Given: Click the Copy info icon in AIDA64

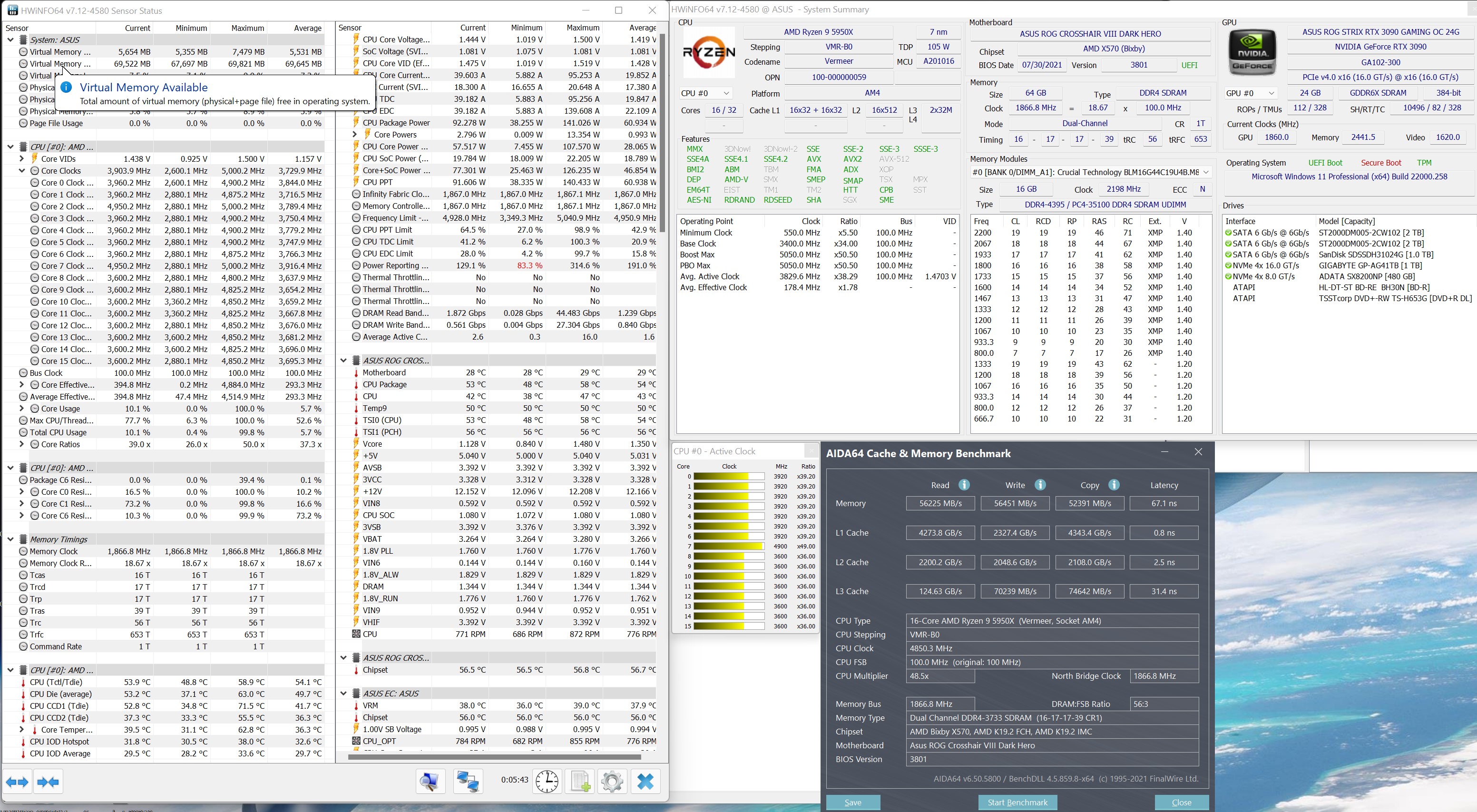Looking at the screenshot, I should 1114,485.
